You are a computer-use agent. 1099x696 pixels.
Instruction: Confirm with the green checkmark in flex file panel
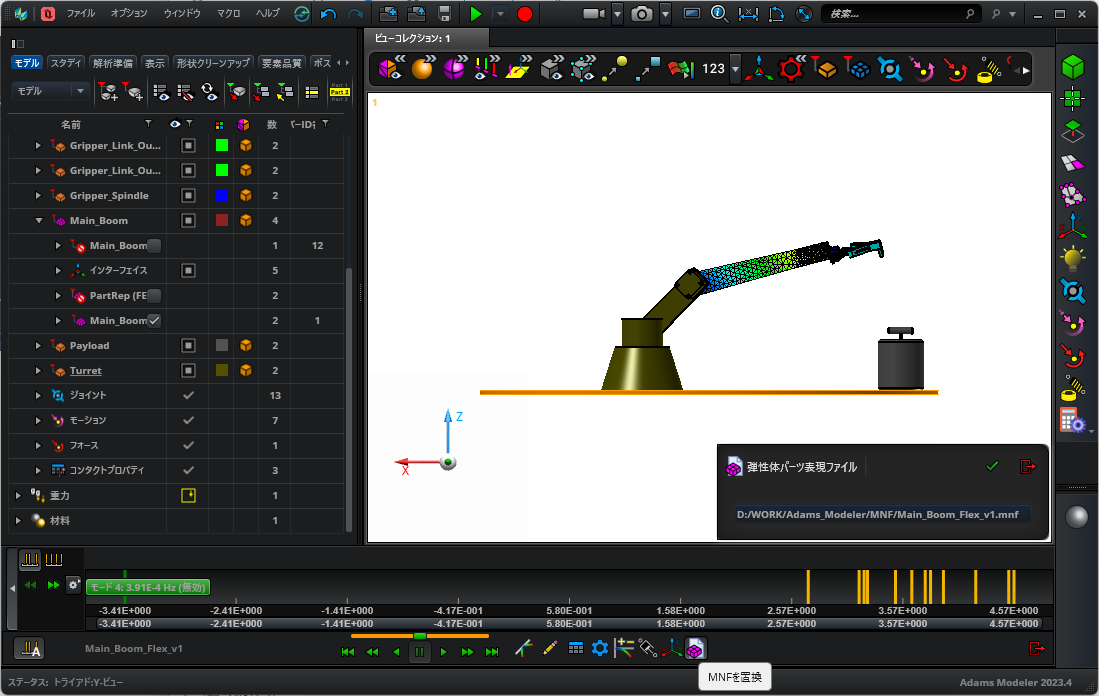click(992, 466)
